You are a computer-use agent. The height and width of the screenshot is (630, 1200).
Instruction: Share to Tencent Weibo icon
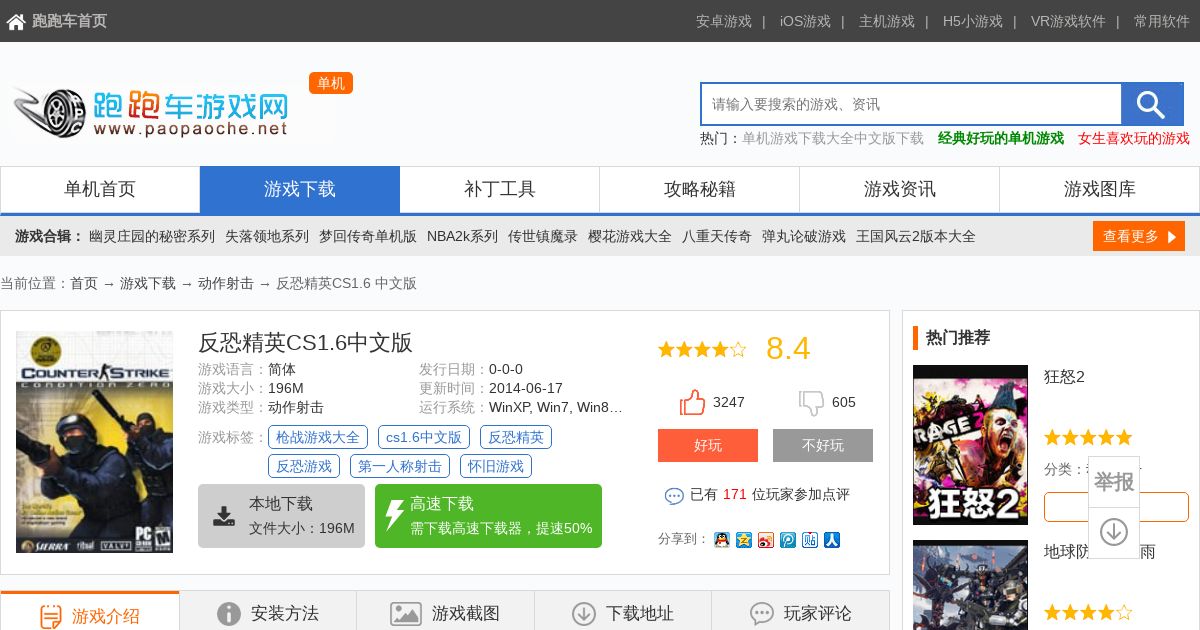pyautogui.click(x=788, y=540)
